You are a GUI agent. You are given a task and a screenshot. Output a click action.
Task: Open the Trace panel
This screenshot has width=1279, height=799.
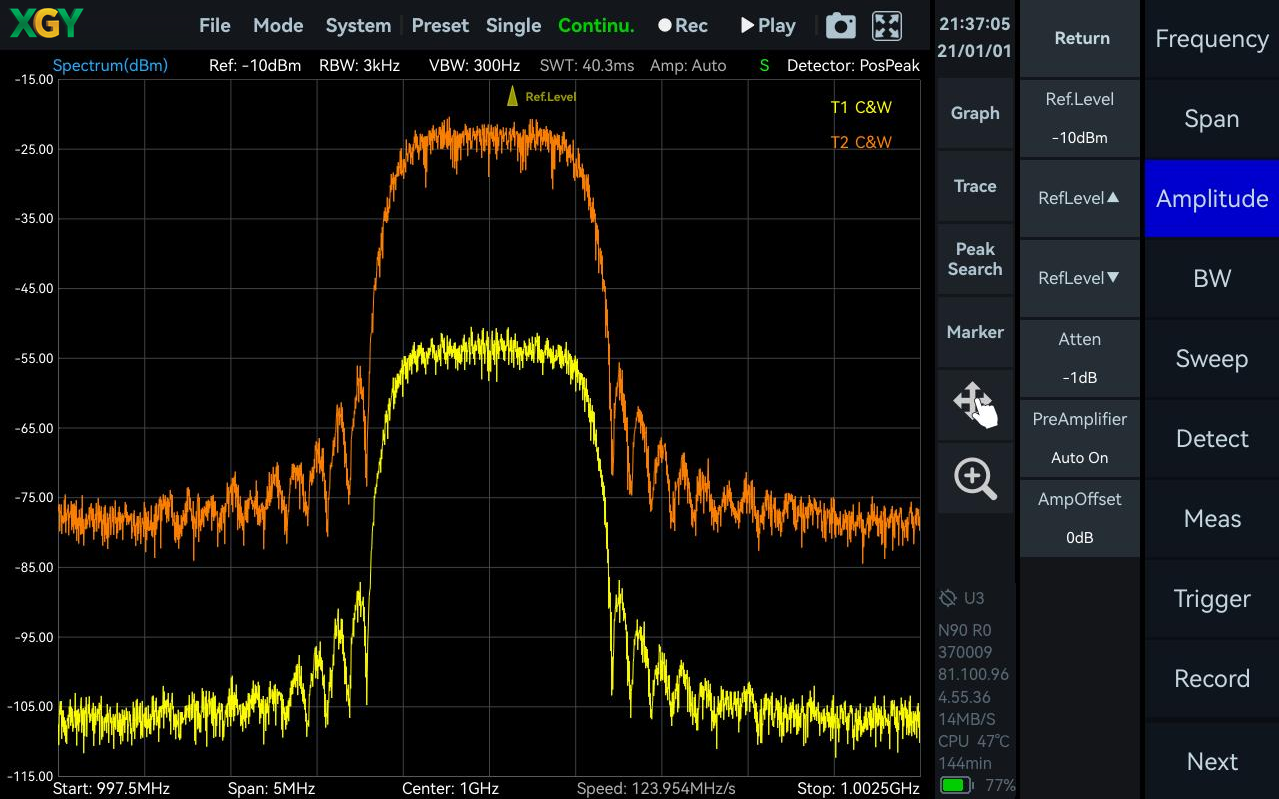pyautogui.click(x=975, y=186)
